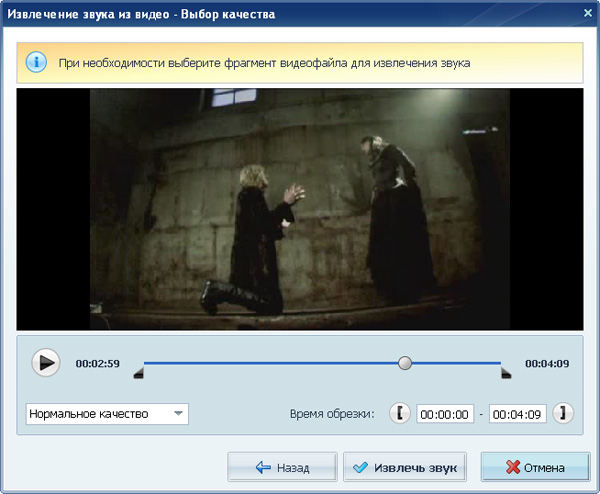Click the total duration label beside the timeline
Viewport: 600px width, 494px height.
pos(547,363)
